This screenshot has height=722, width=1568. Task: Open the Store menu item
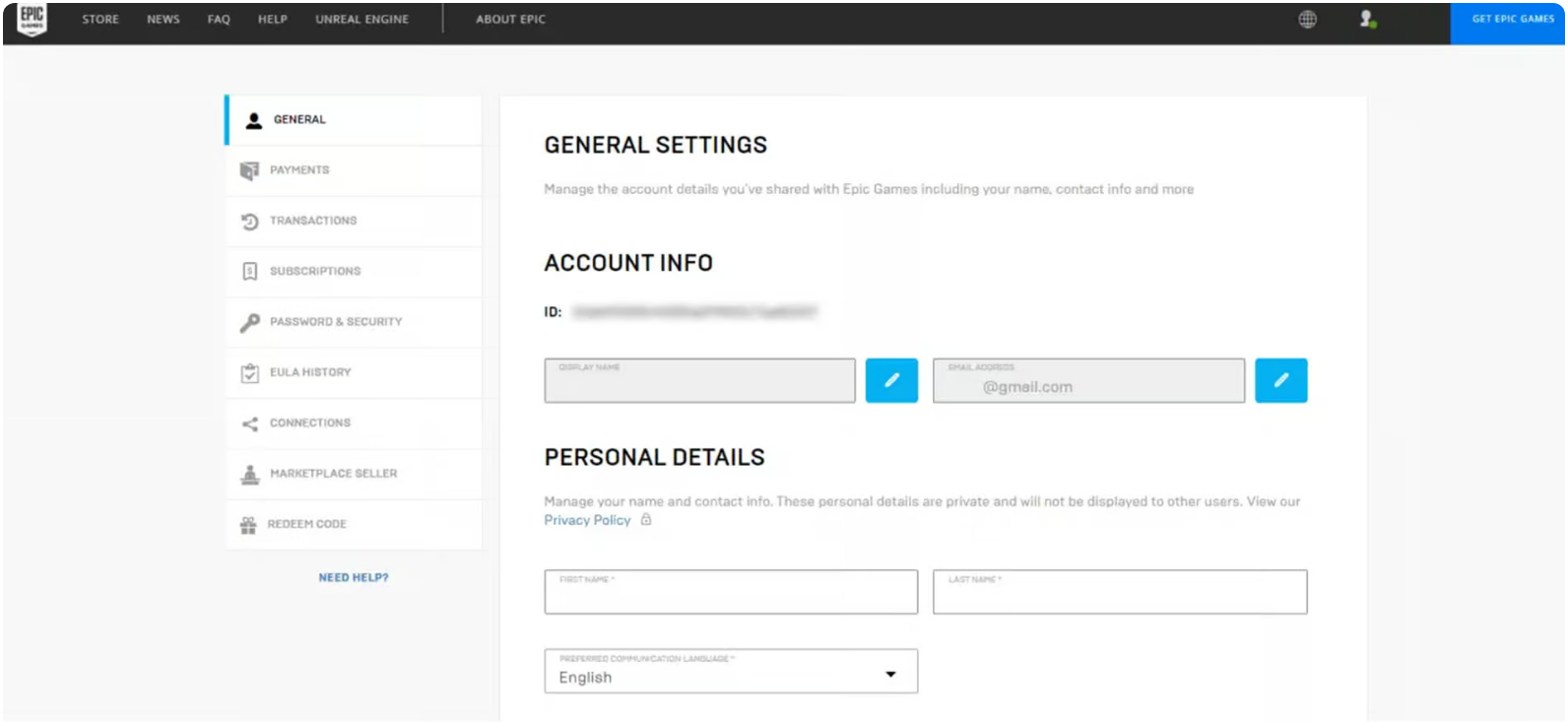(x=100, y=19)
